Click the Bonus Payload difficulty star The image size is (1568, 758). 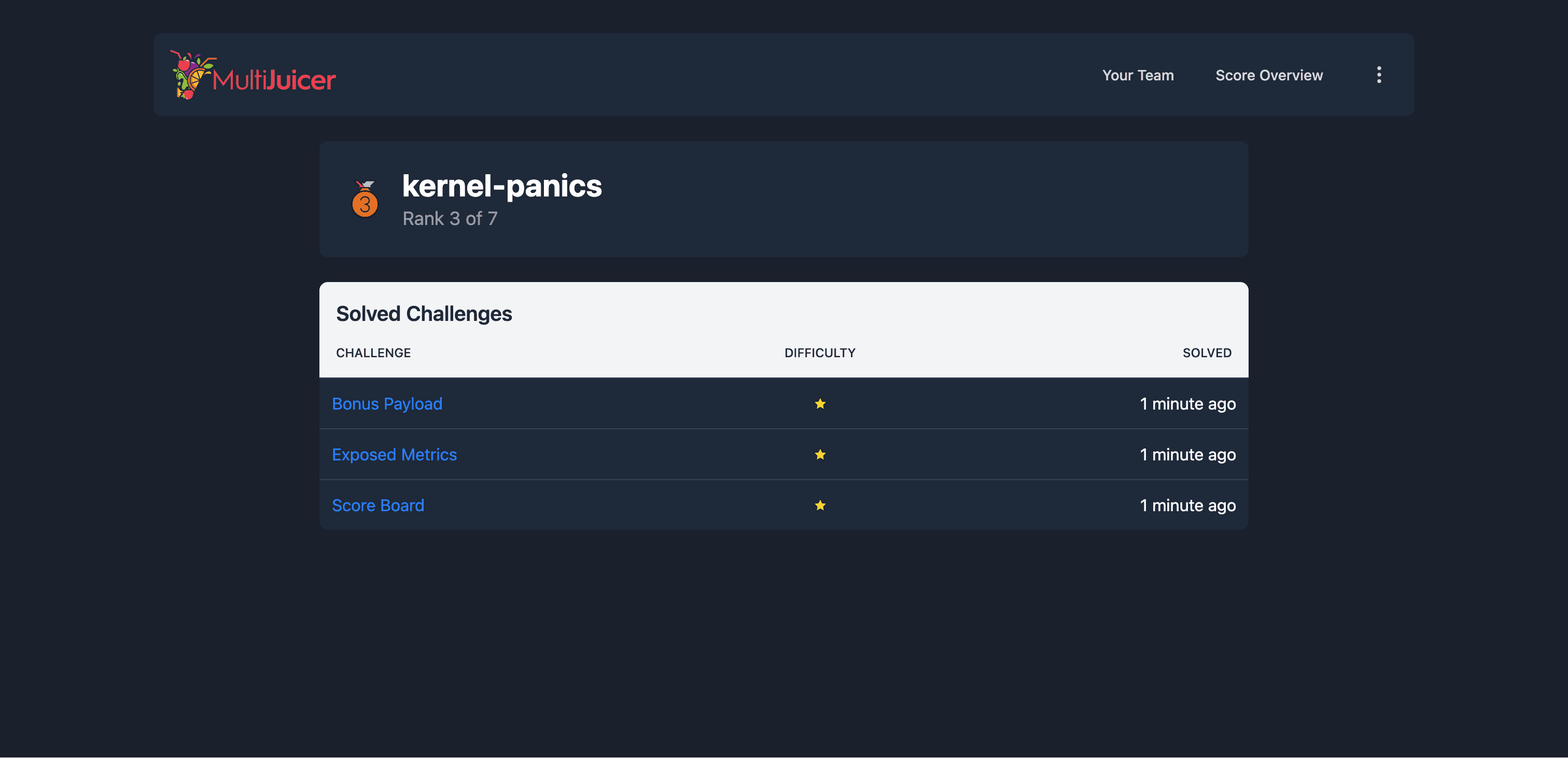click(820, 404)
